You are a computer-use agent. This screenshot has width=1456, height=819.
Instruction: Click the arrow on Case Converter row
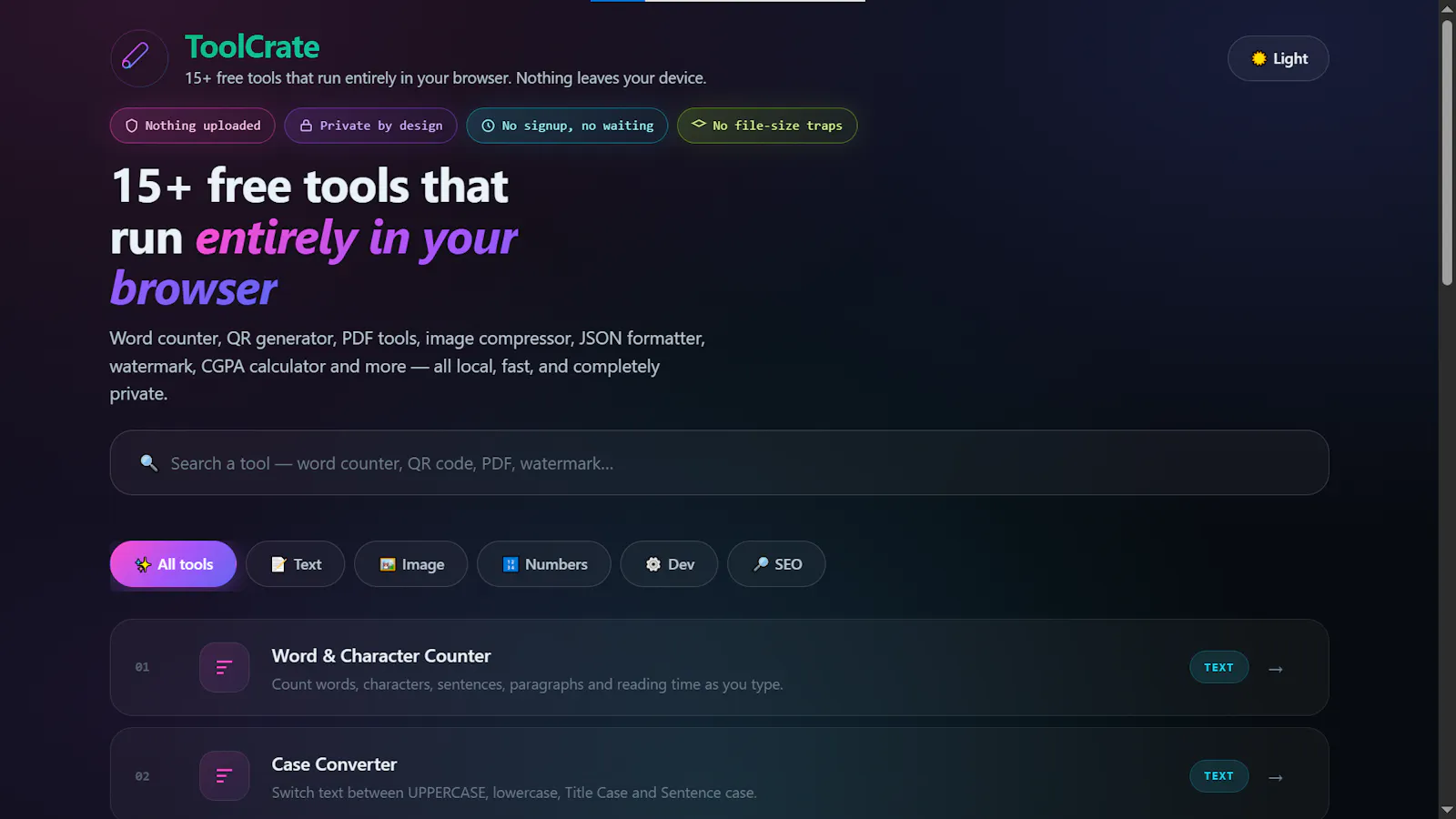point(1276,777)
